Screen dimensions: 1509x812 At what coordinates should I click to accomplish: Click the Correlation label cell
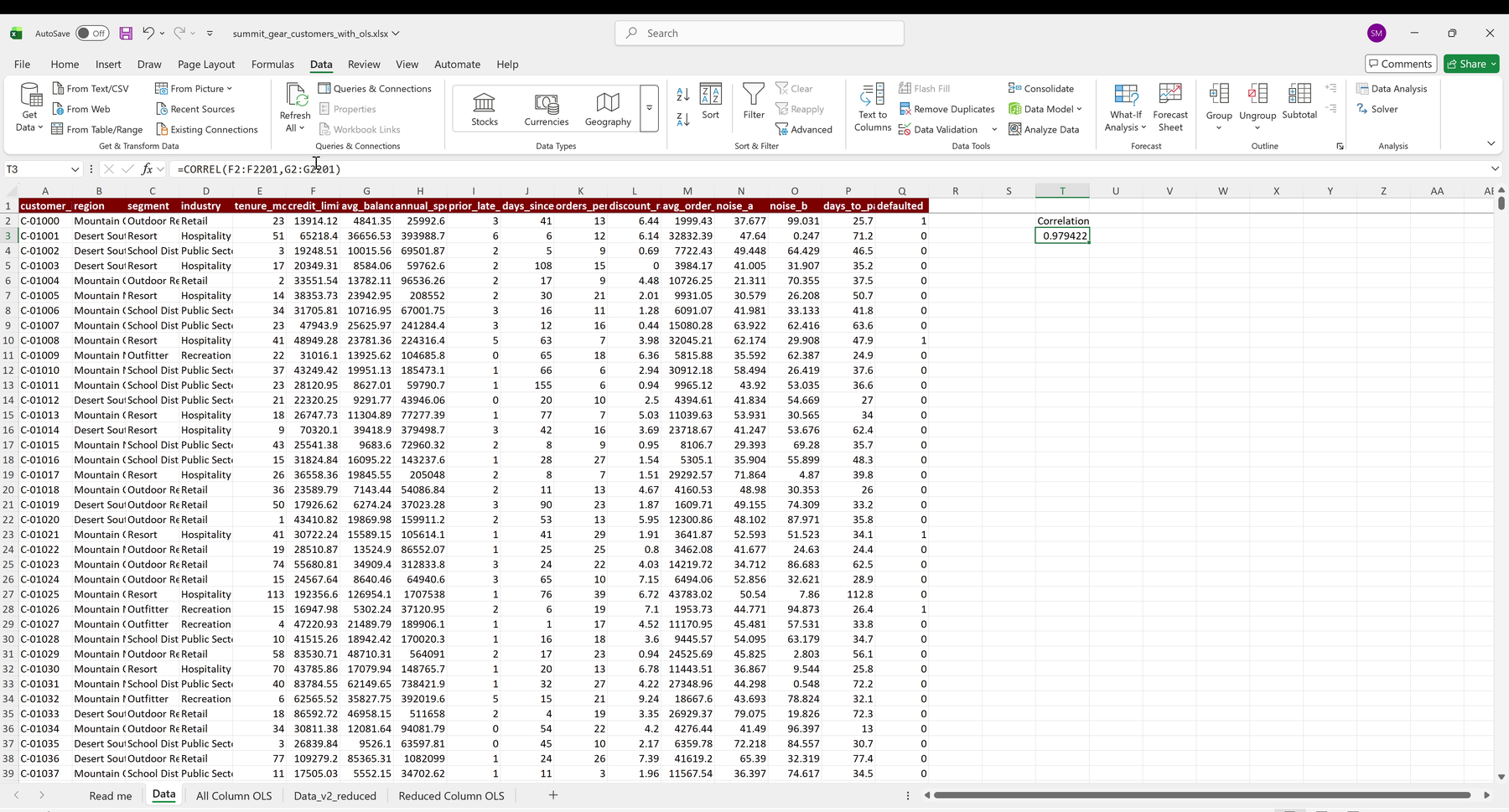pyautogui.click(x=1062, y=221)
